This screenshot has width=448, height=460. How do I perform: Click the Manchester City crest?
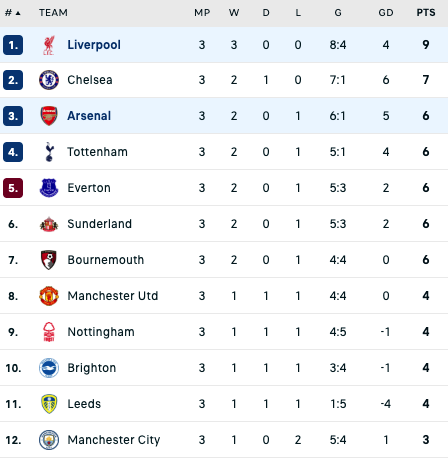[x=49, y=440]
